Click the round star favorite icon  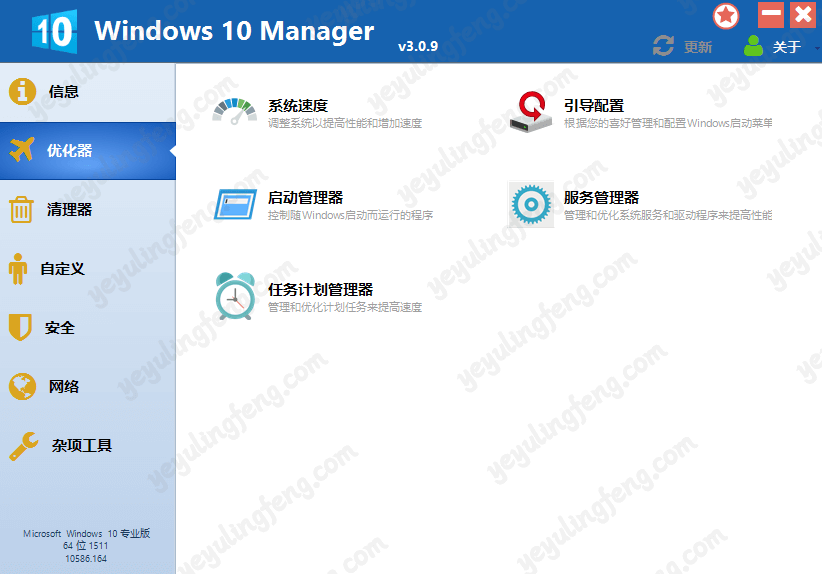pyautogui.click(x=726, y=16)
